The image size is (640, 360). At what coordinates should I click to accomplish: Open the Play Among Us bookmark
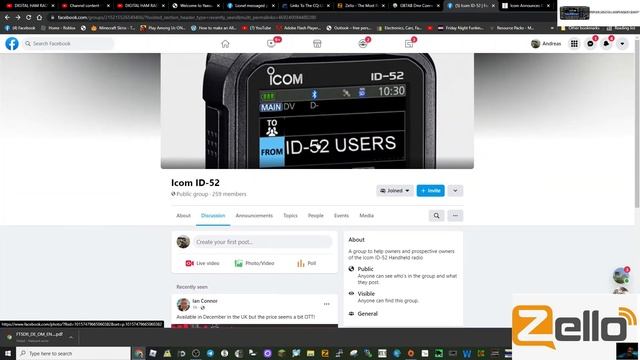162,28
